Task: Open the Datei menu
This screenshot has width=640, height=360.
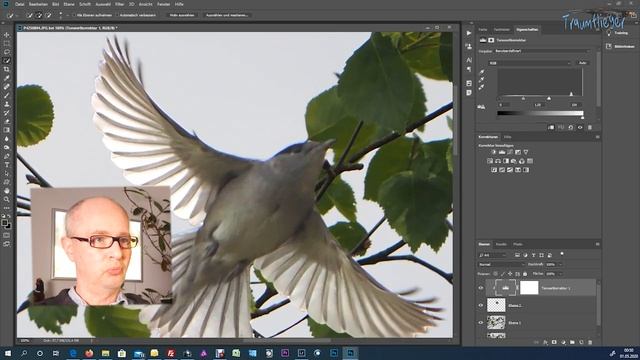Action: pyautogui.click(x=20, y=4)
